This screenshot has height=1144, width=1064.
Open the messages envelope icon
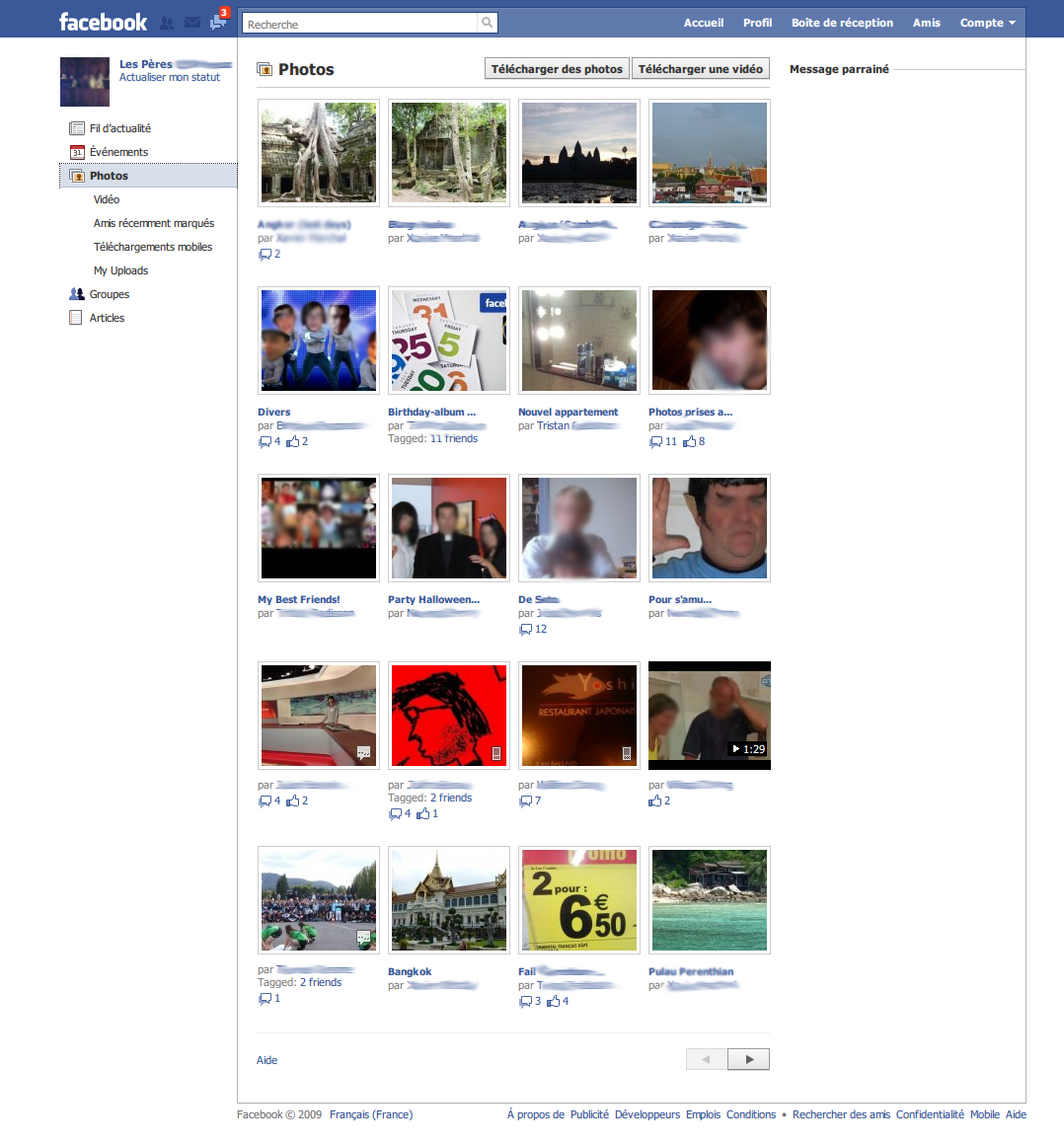click(x=192, y=23)
